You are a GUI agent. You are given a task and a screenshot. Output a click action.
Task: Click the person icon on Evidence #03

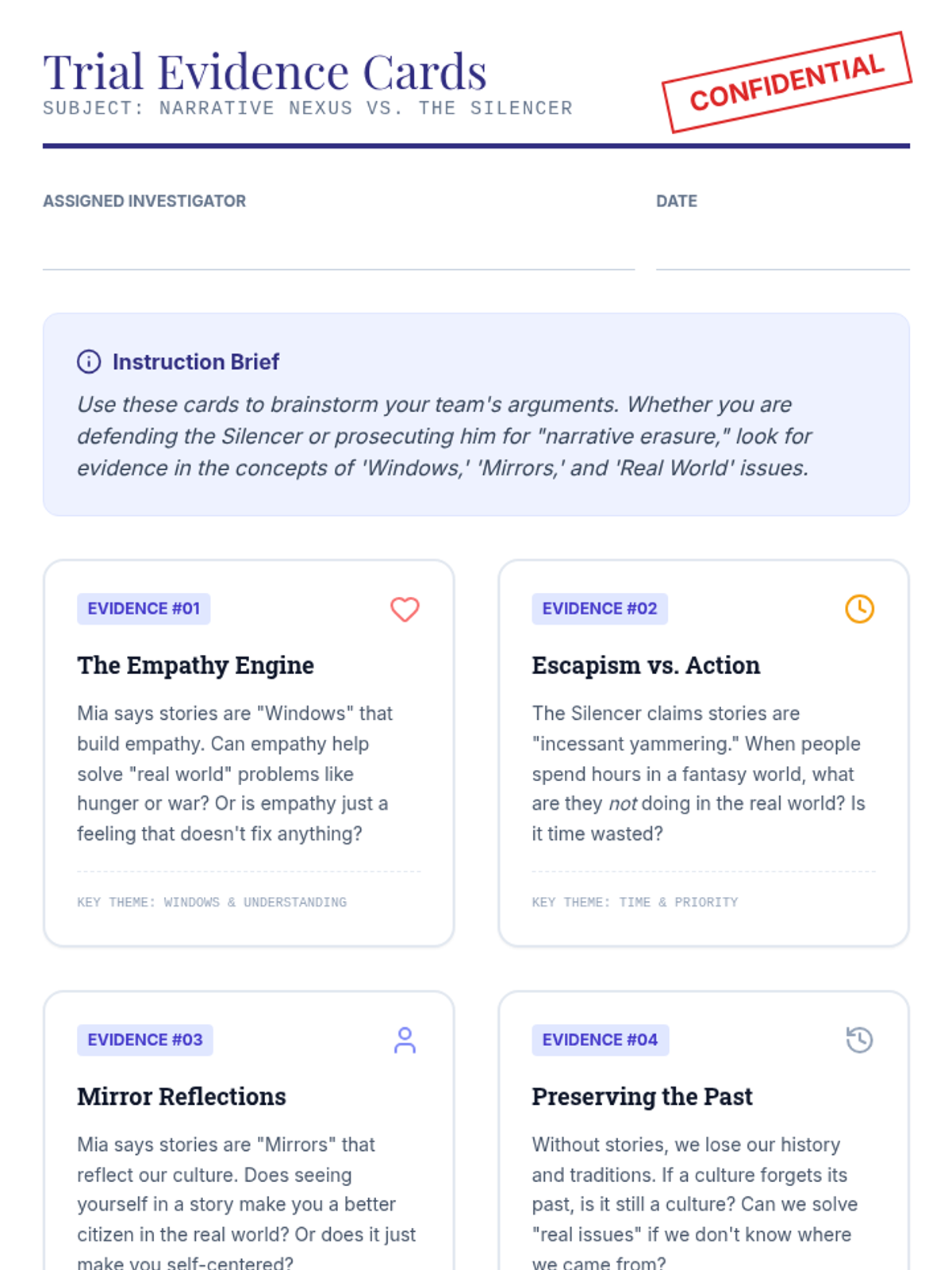click(x=405, y=1040)
